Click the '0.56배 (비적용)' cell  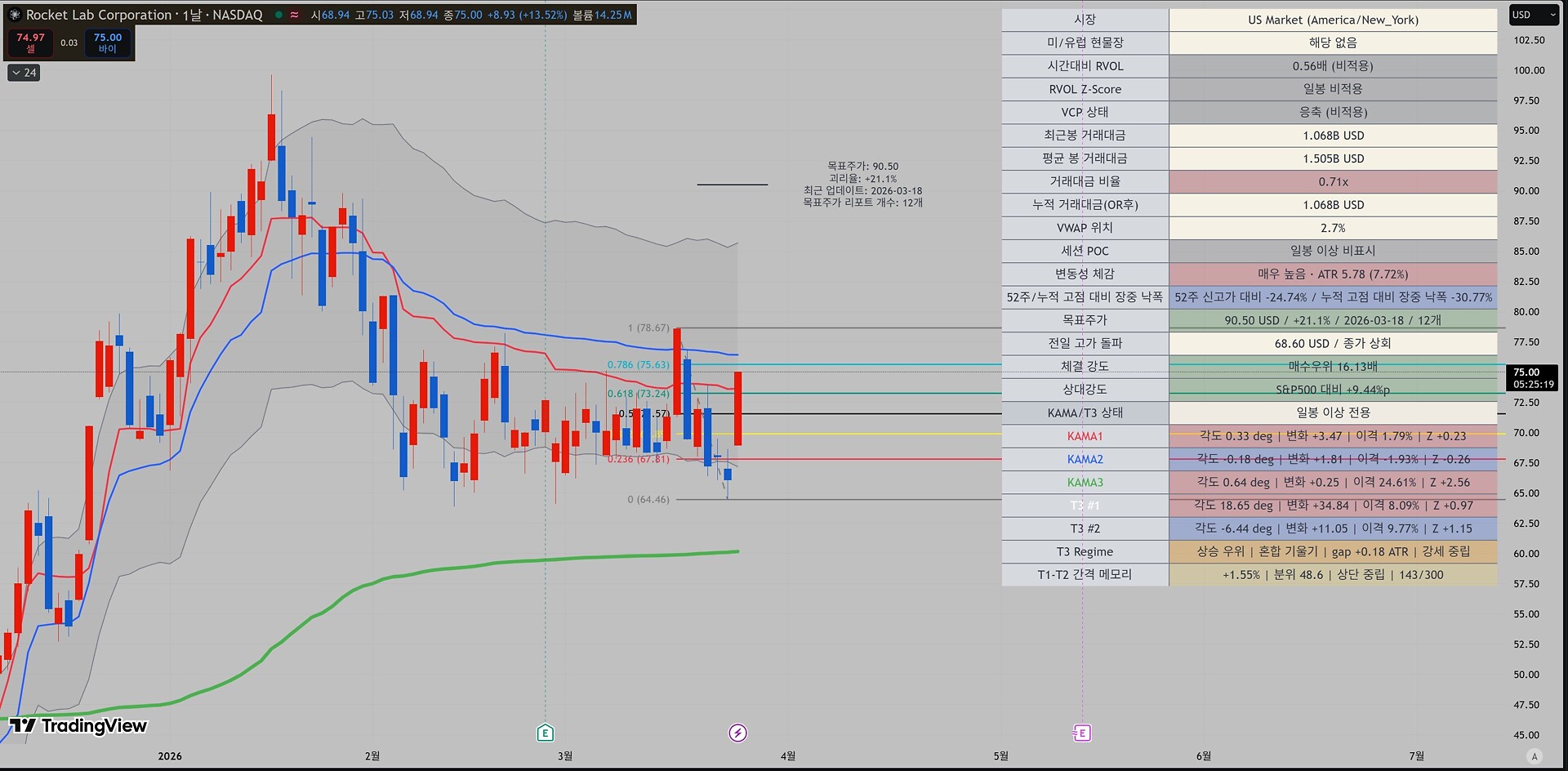tap(1333, 66)
